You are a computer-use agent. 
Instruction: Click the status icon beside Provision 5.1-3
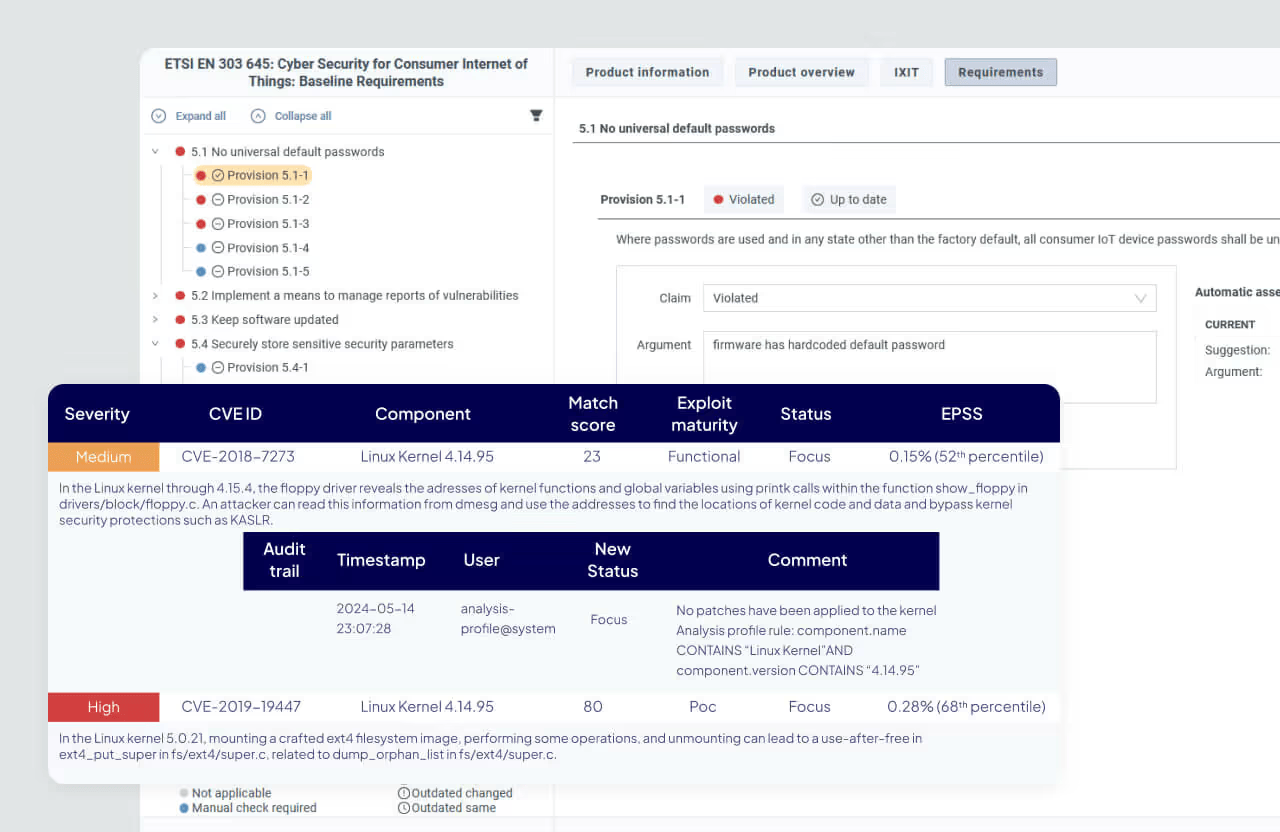click(x=218, y=224)
